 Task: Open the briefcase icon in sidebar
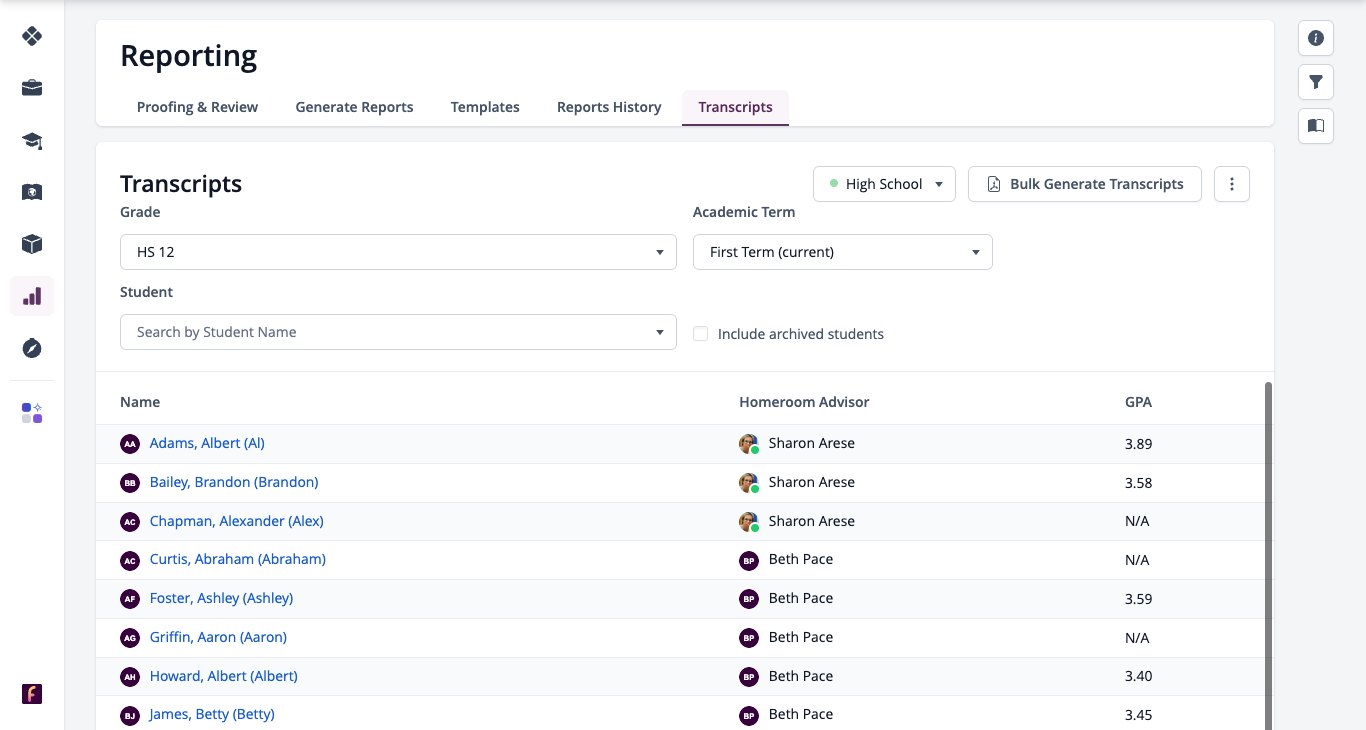(32, 88)
